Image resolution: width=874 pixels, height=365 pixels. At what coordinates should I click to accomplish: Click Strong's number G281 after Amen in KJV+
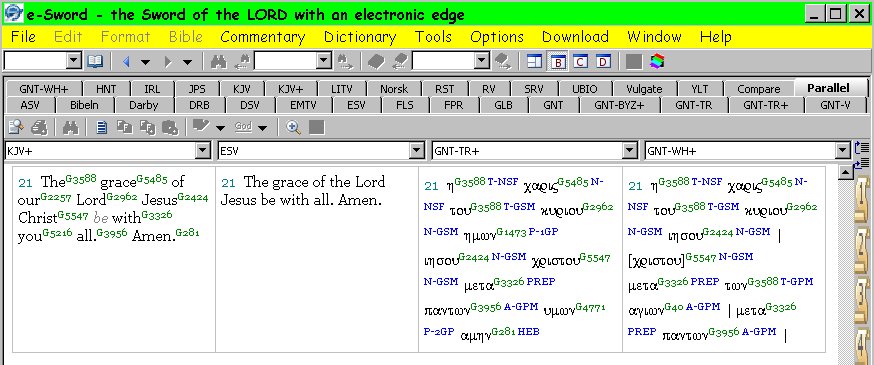pyautogui.click(x=187, y=232)
